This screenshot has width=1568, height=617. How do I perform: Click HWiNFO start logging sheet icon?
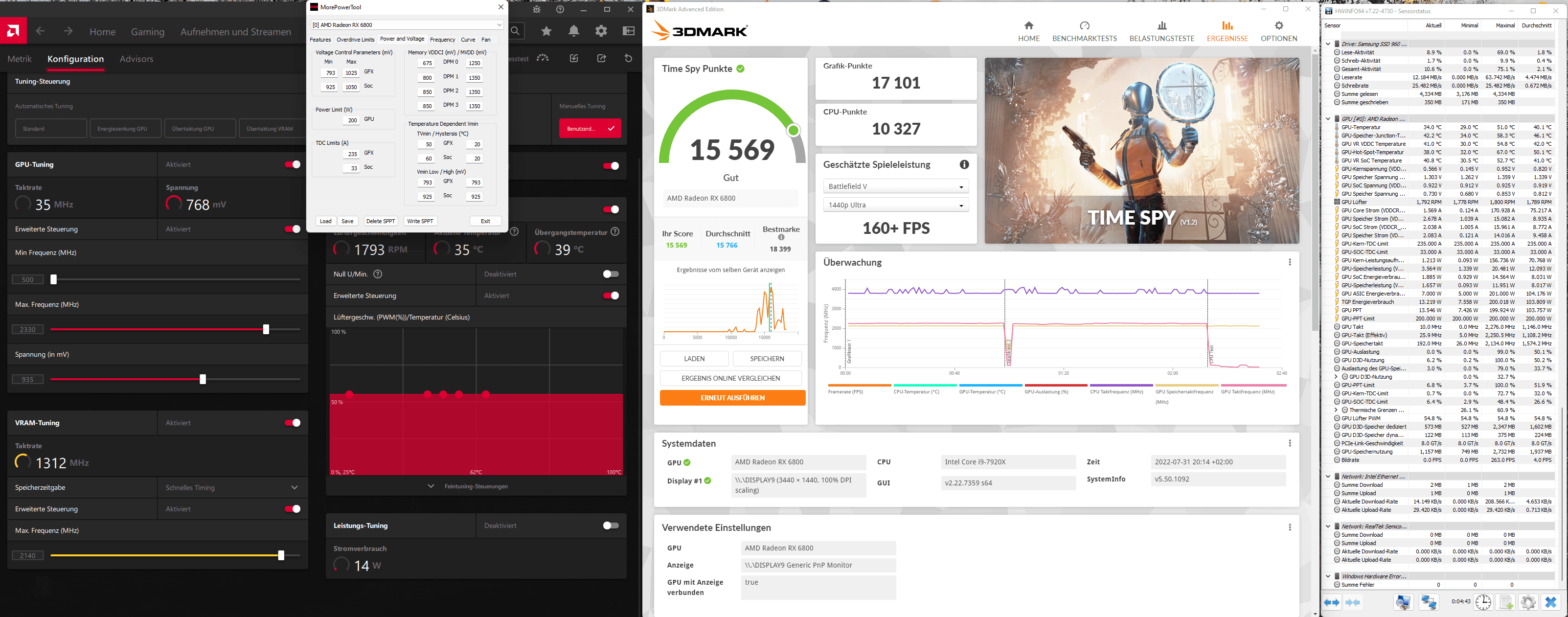(x=1505, y=602)
